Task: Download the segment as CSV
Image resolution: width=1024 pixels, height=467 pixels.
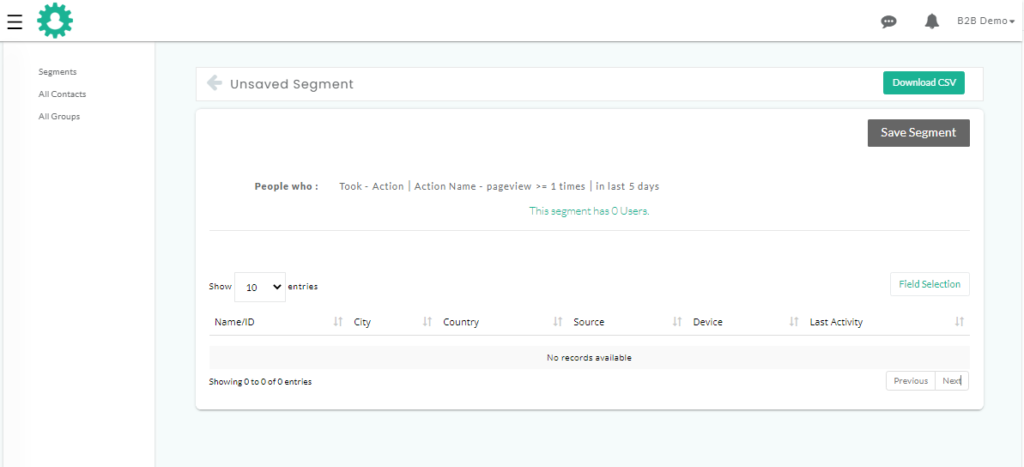Action: [x=923, y=83]
